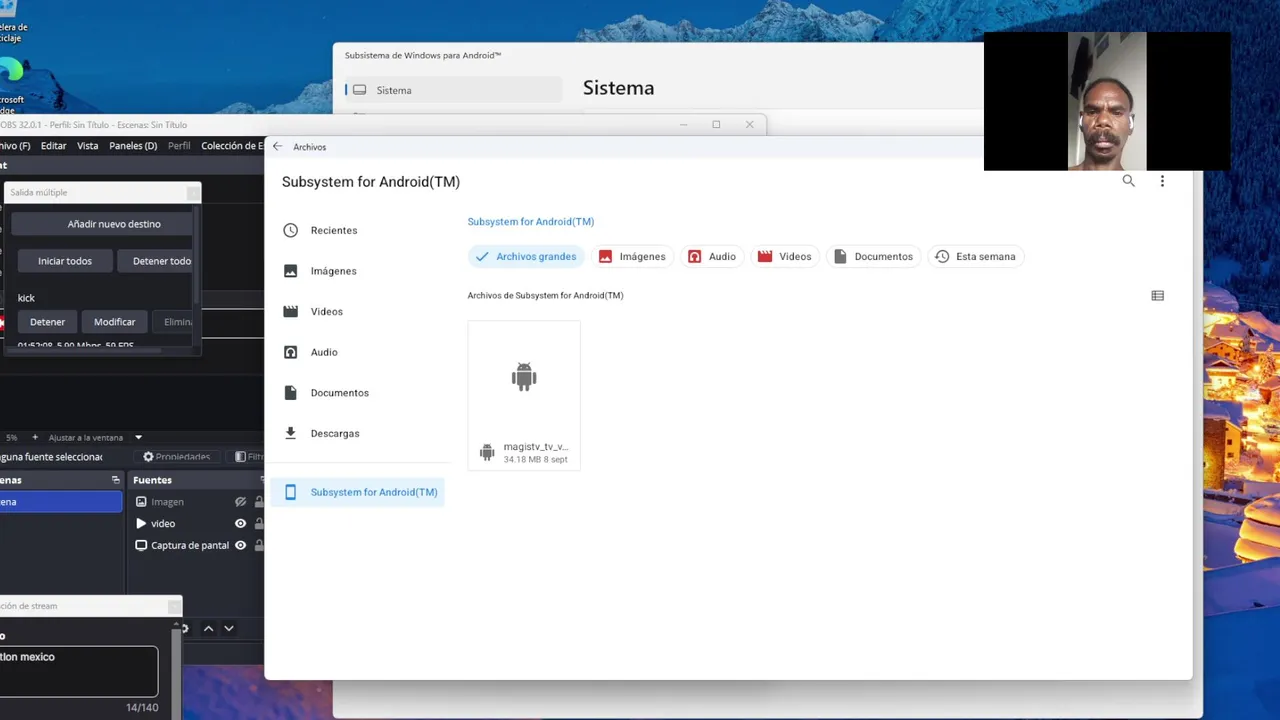
Task: Select Subsystem for Android(TM) sidebar entry
Action: pyautogui.click(x=357, y=492)
